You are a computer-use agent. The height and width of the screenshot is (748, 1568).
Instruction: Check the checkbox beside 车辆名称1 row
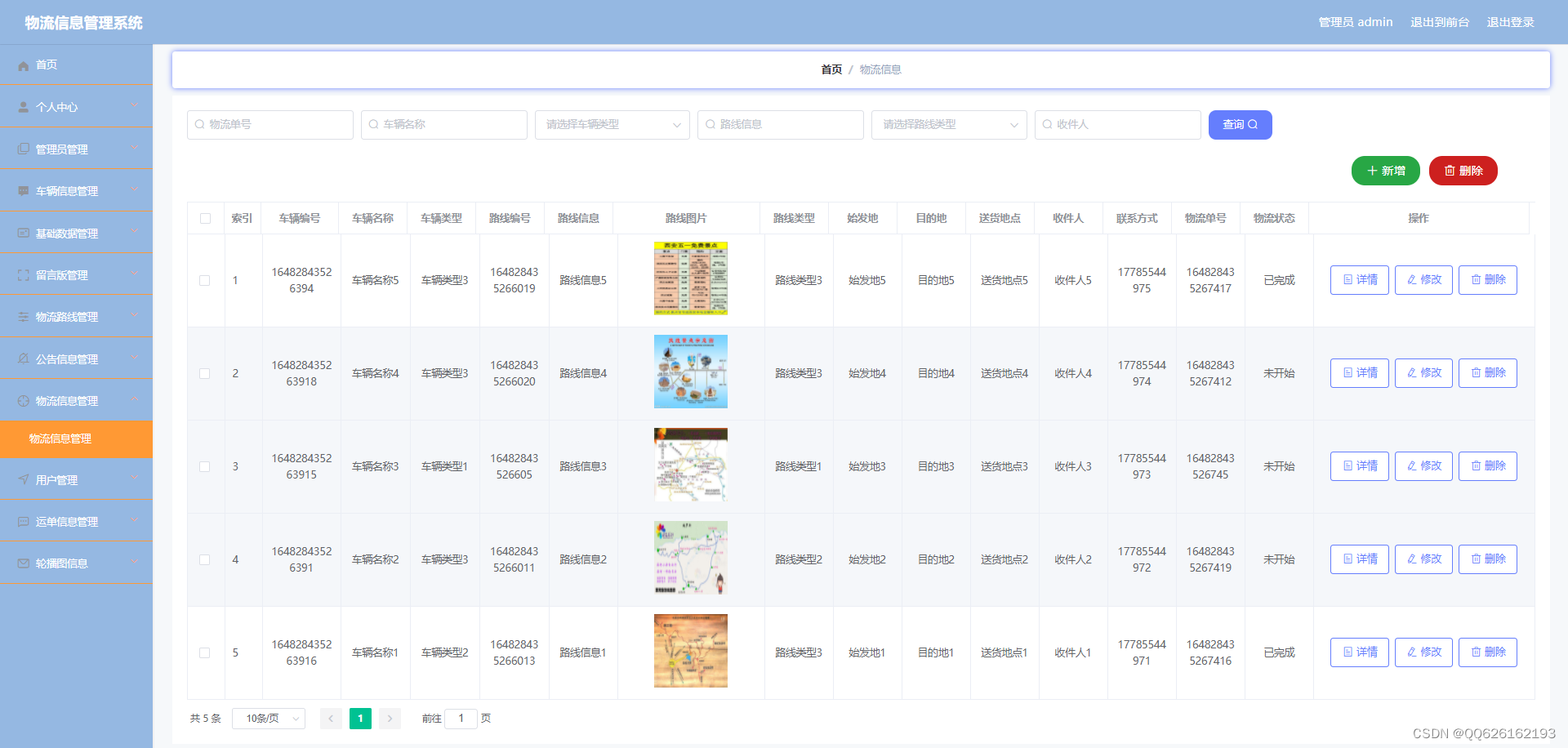click(205, 652)
